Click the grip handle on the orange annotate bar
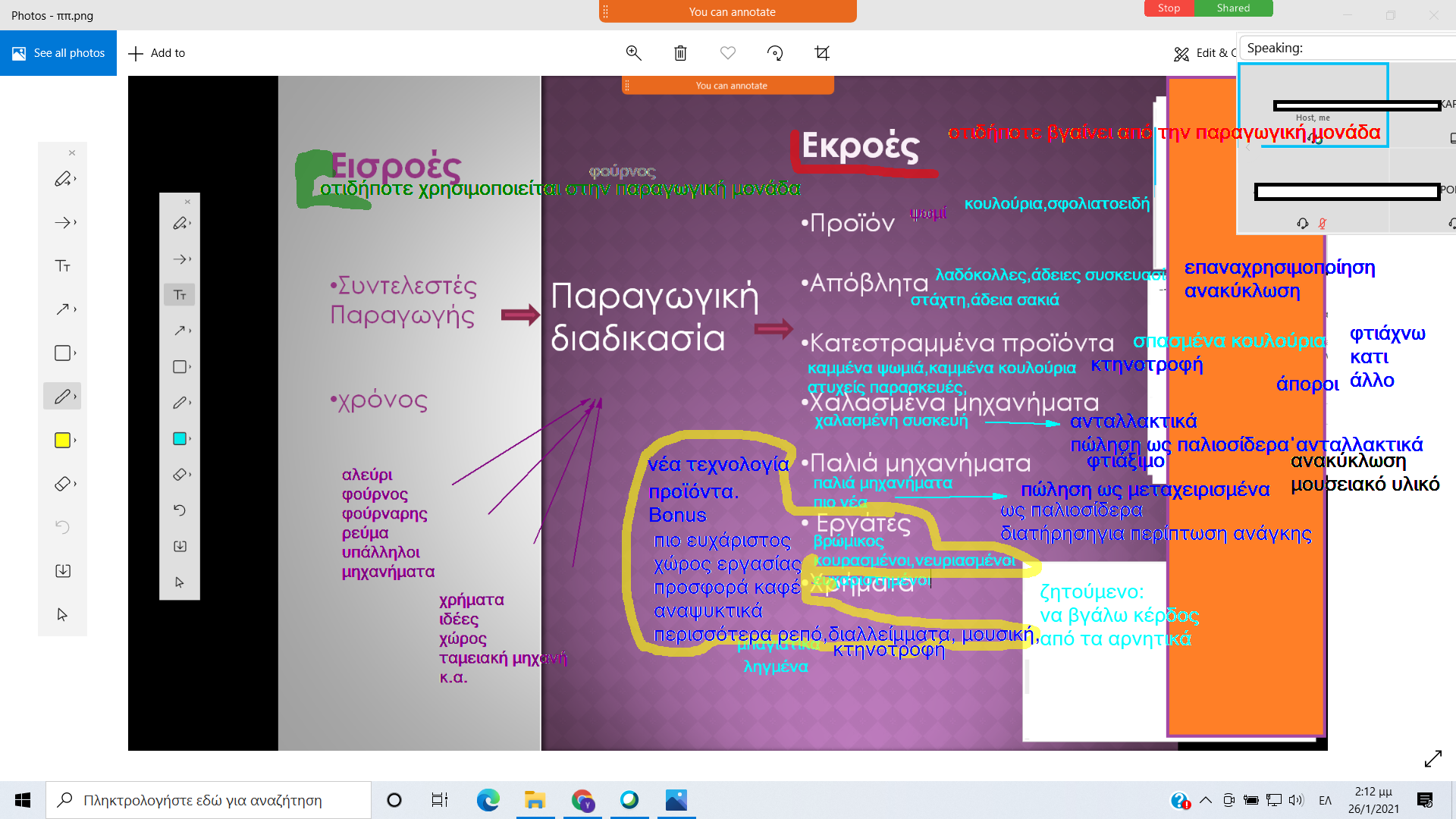The width and height of the screenshot is (1456, 819). (606, 11)
